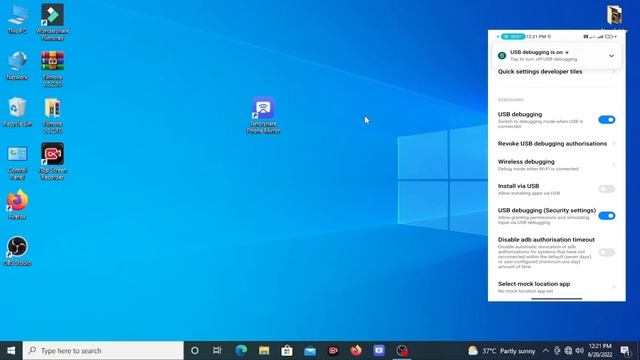The width and height of the screenshot is (640, 360).
Task: Open This PC desktop icon
Action: coord(17,19)
